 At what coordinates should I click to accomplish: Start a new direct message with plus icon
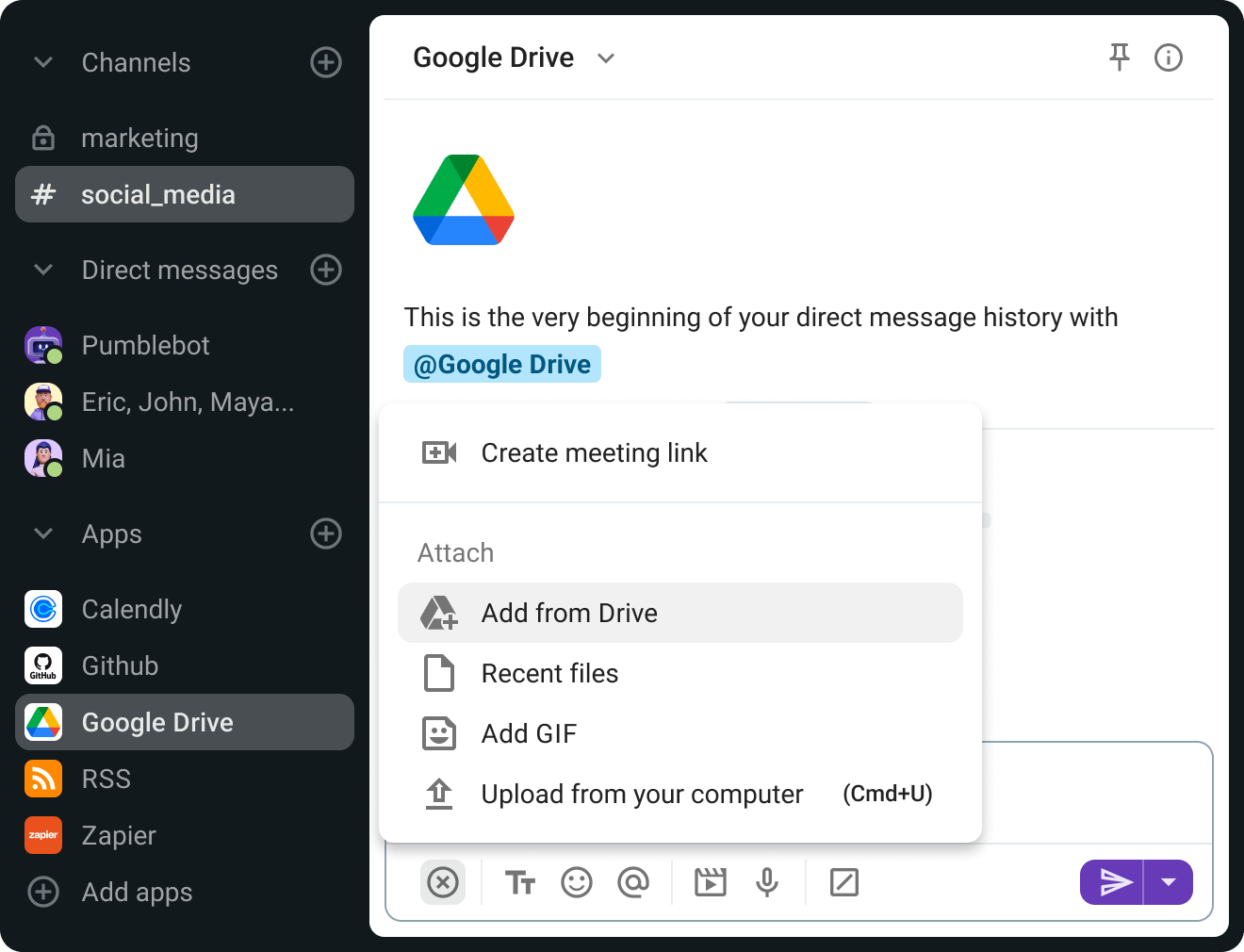326,270
